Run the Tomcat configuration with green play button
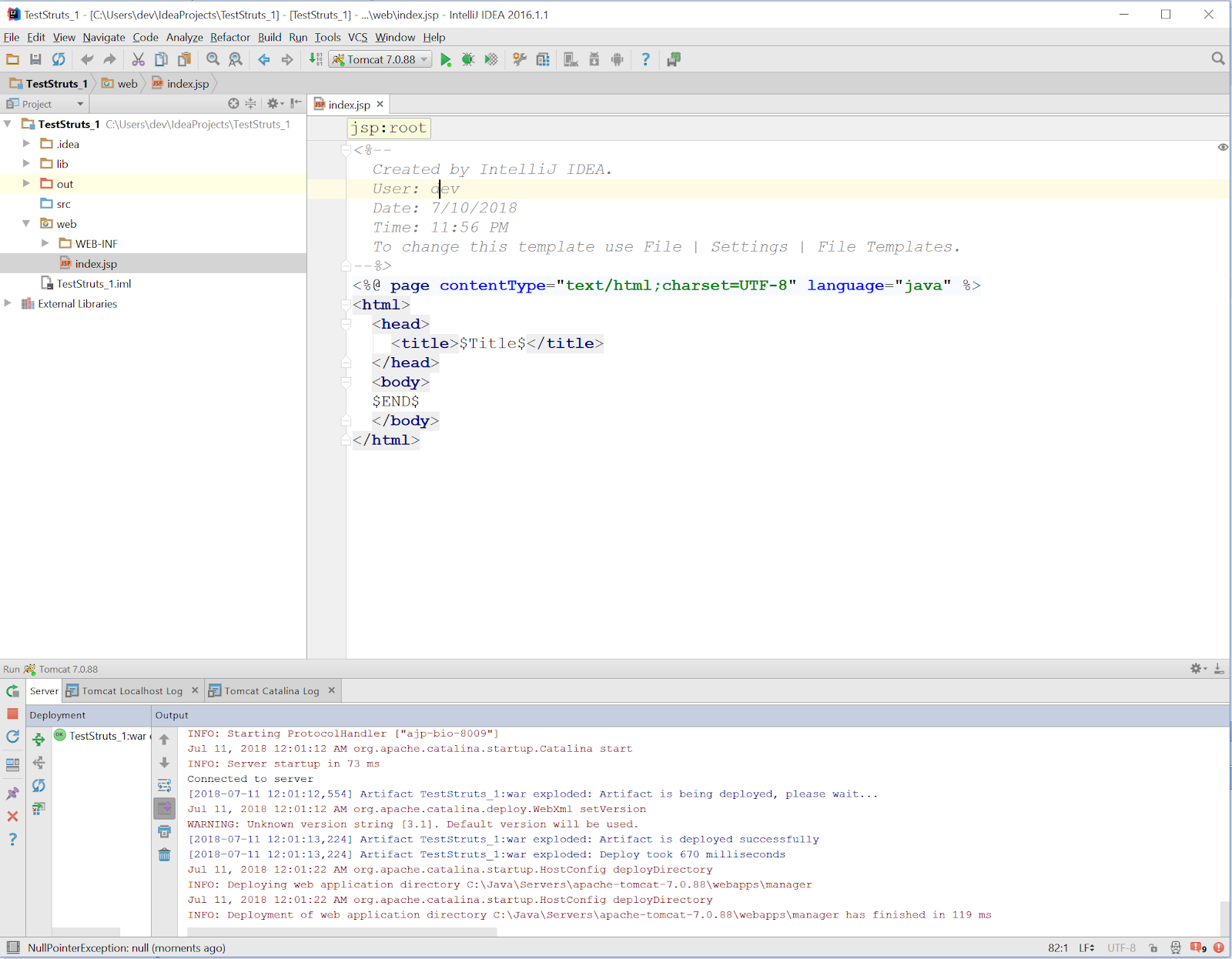Screen dimensions: 1232x959 click(x=446, y=60)
